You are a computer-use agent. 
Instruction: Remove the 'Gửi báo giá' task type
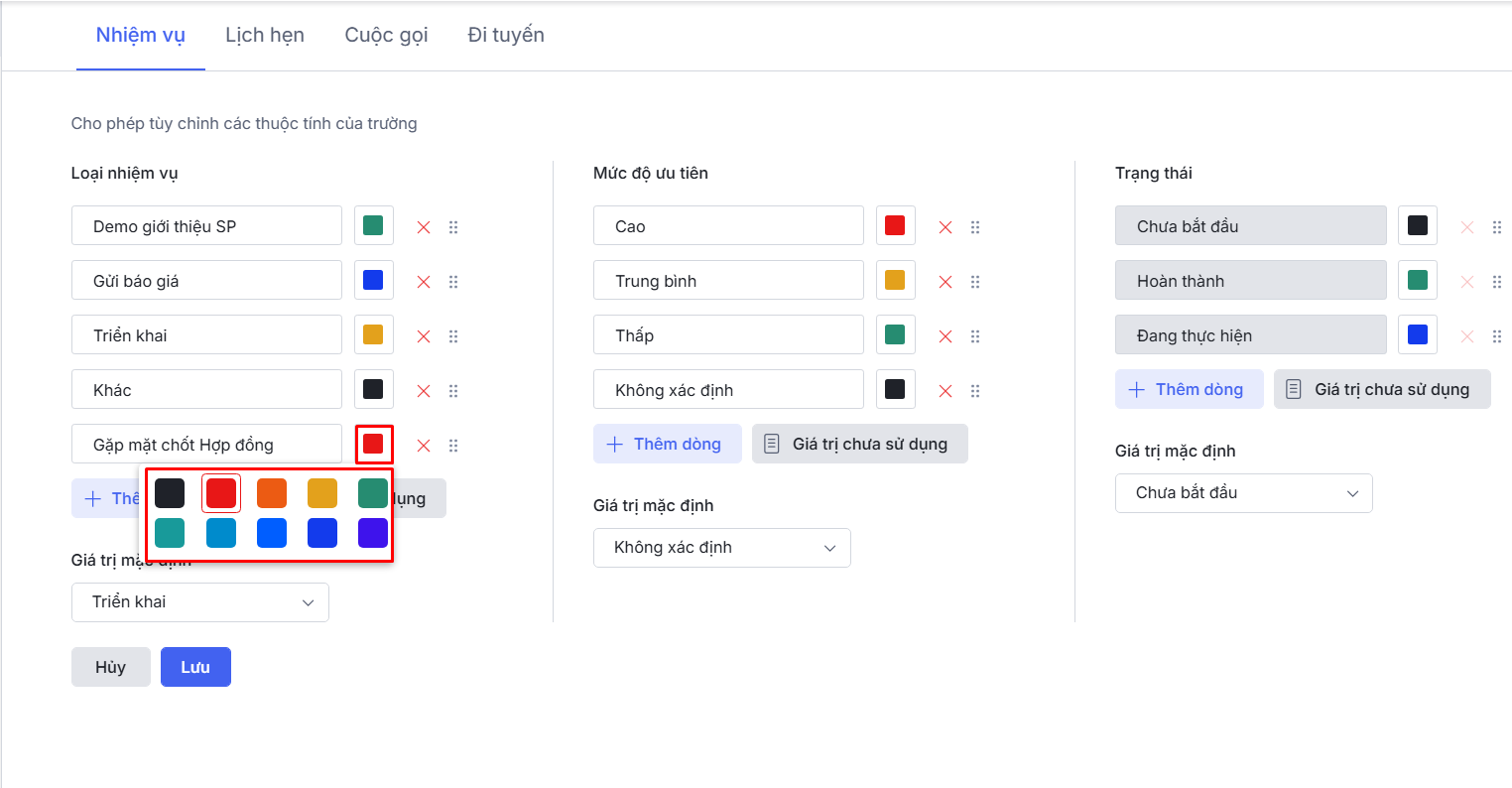click(x=424, y=282)
